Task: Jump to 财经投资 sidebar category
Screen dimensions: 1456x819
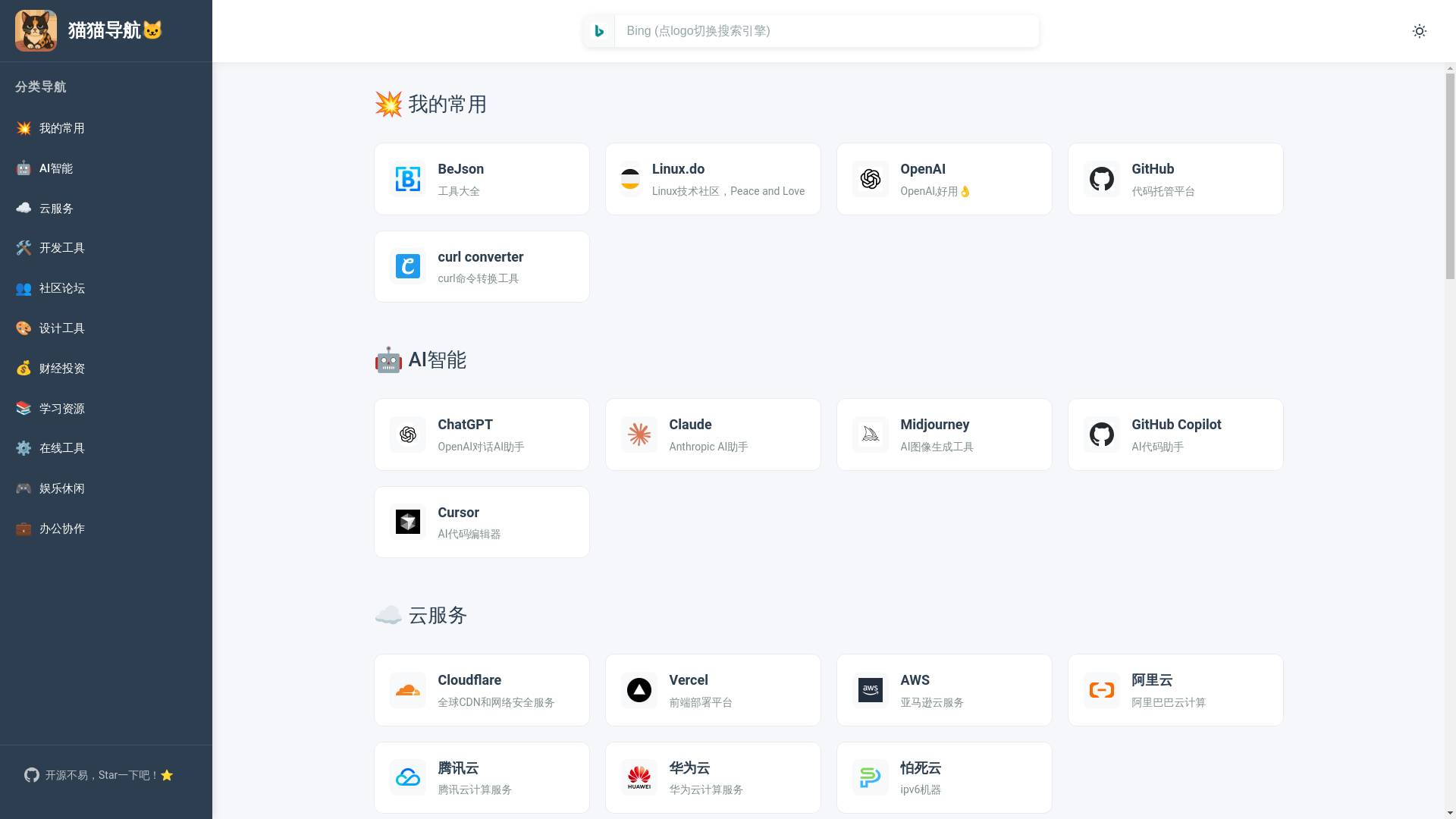Action: pos(62,369)
